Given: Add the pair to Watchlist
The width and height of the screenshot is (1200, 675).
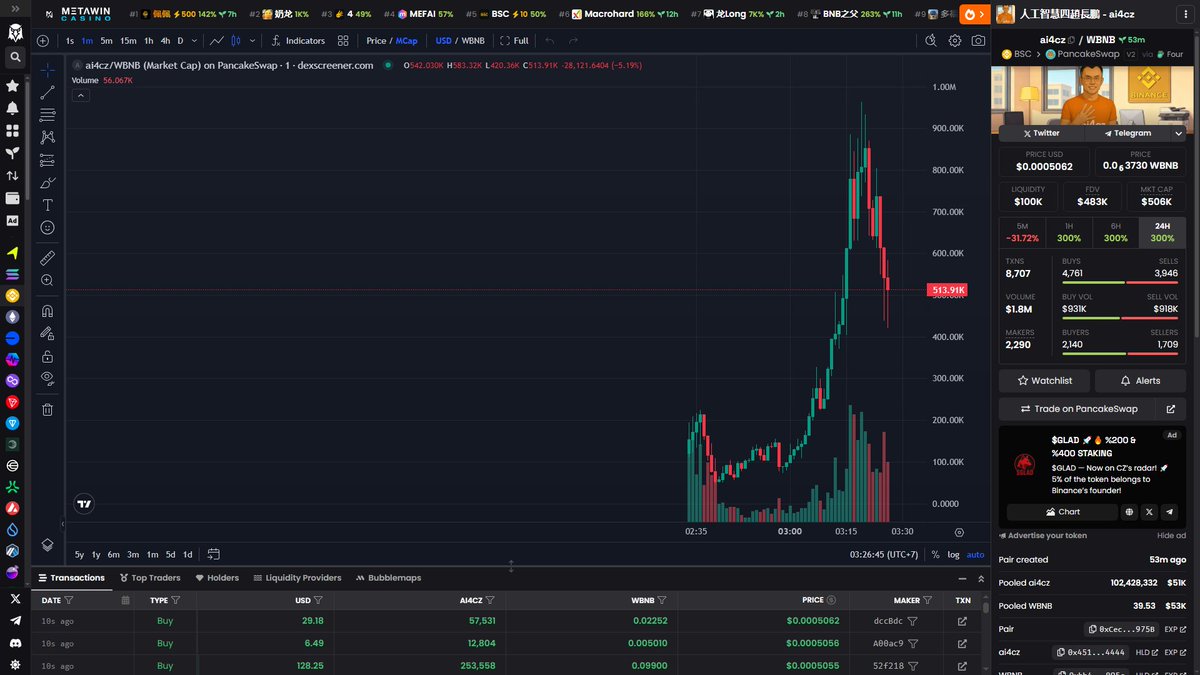Looking at the screenshot, I should click(x=1043, y=380).
